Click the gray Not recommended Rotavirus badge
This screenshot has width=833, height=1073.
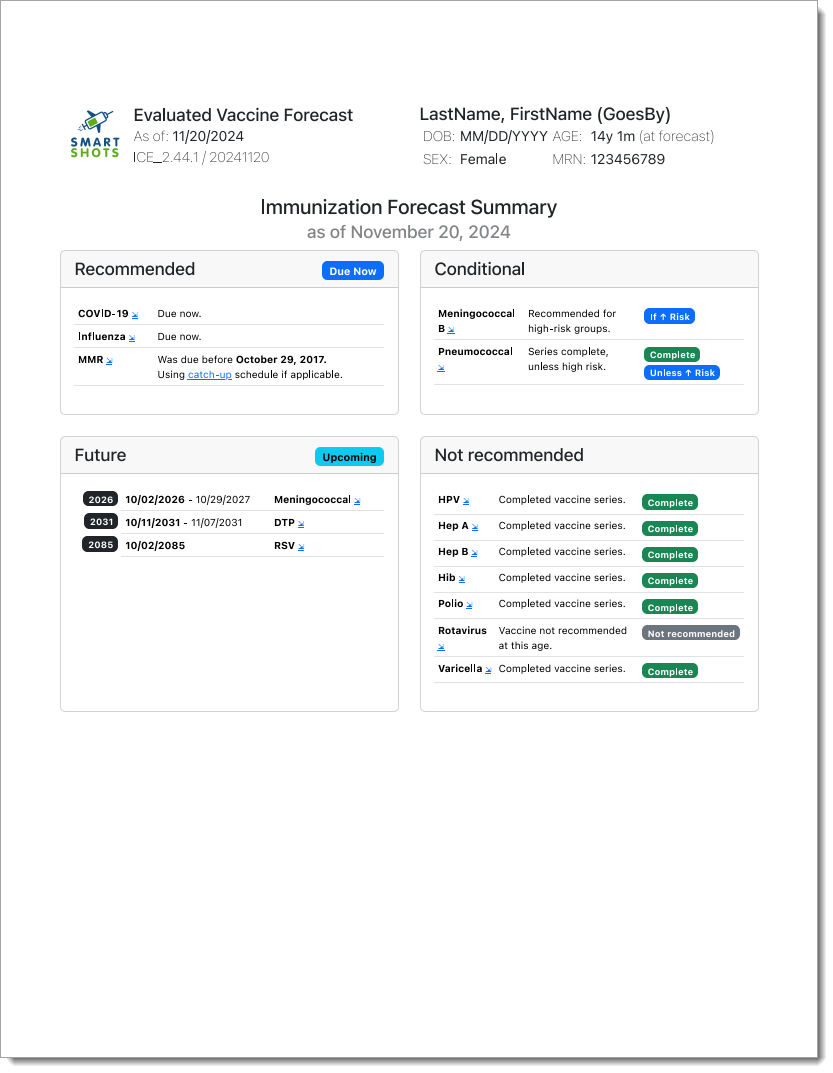click(690, 633)
